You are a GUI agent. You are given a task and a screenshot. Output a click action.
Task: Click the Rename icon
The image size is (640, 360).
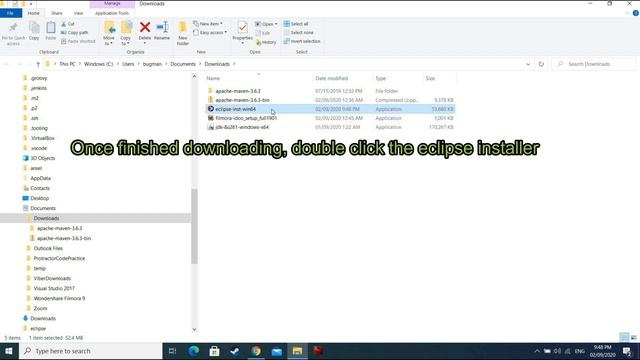[162, 27]
